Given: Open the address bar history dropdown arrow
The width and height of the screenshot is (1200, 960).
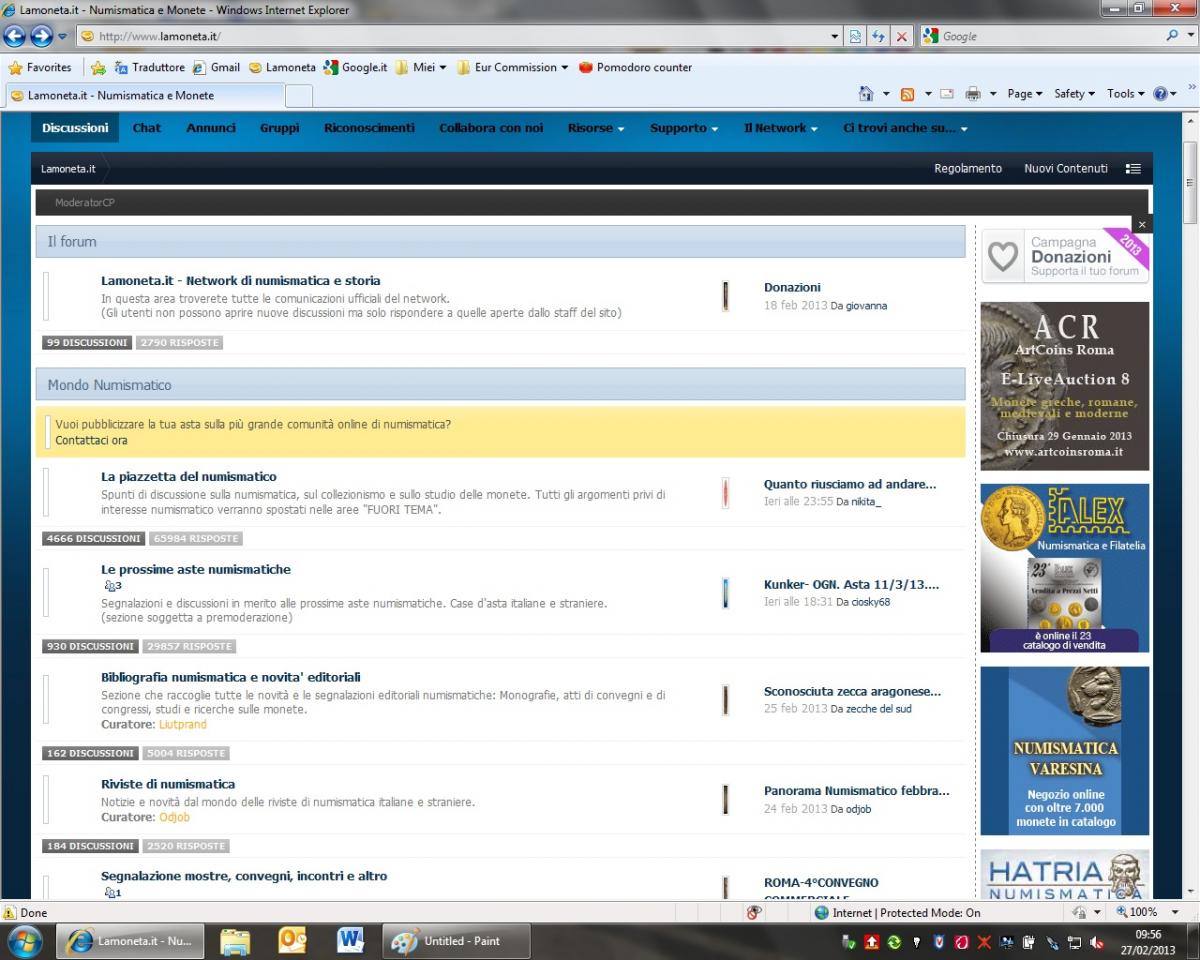Looking at the screenshot, I should pyautogui.click(x=835, y=37).
